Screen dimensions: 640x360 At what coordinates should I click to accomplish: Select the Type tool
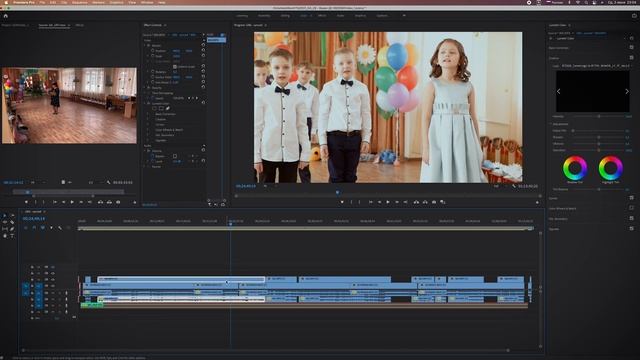[12, 236]
